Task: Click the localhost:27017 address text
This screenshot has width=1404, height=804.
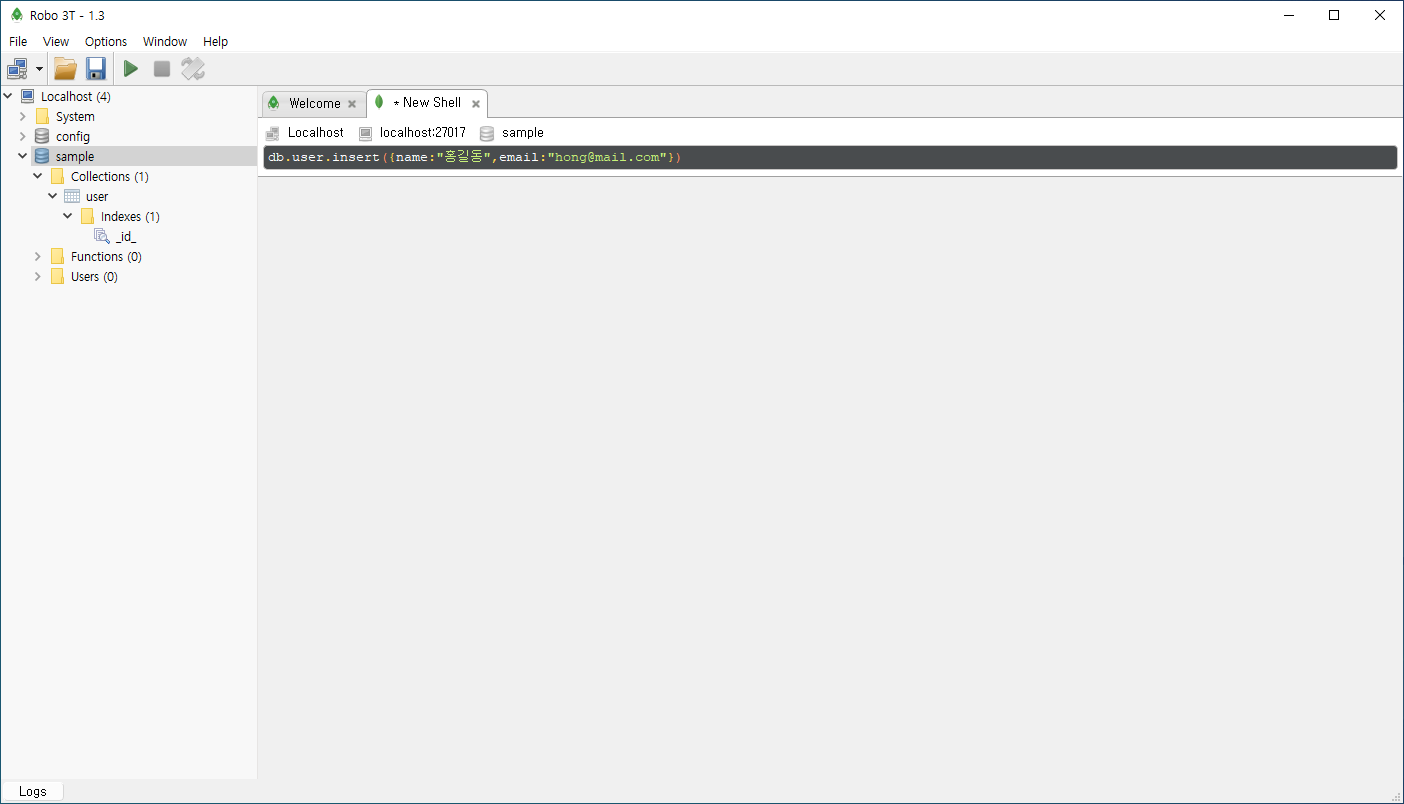Action: (423, 132)
